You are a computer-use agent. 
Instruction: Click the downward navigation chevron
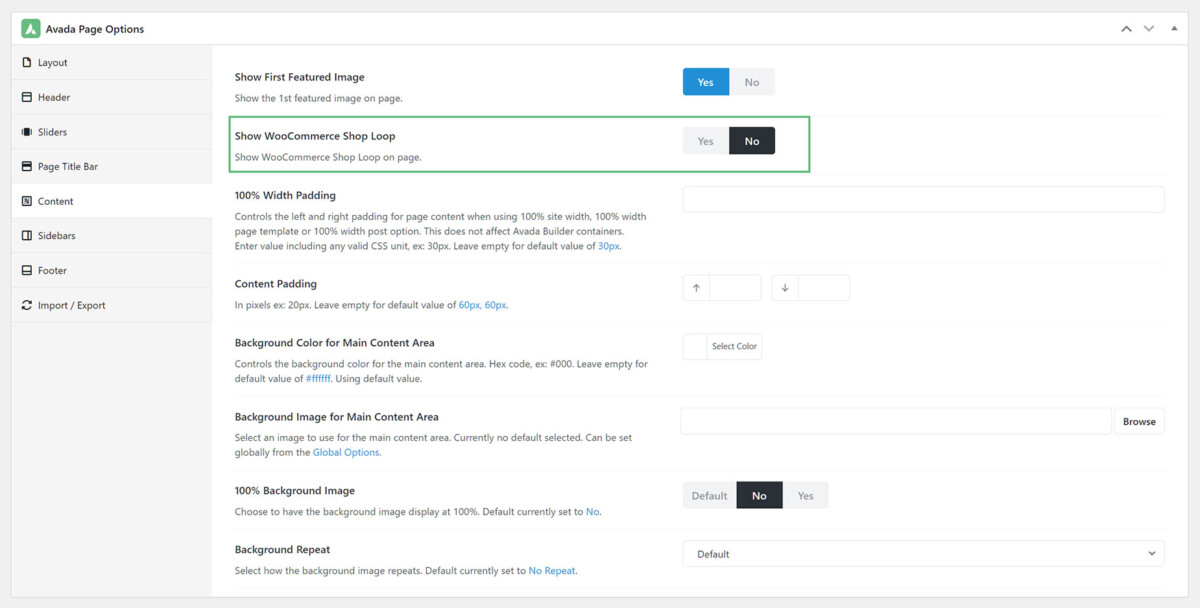click(x=1148, y=28)
